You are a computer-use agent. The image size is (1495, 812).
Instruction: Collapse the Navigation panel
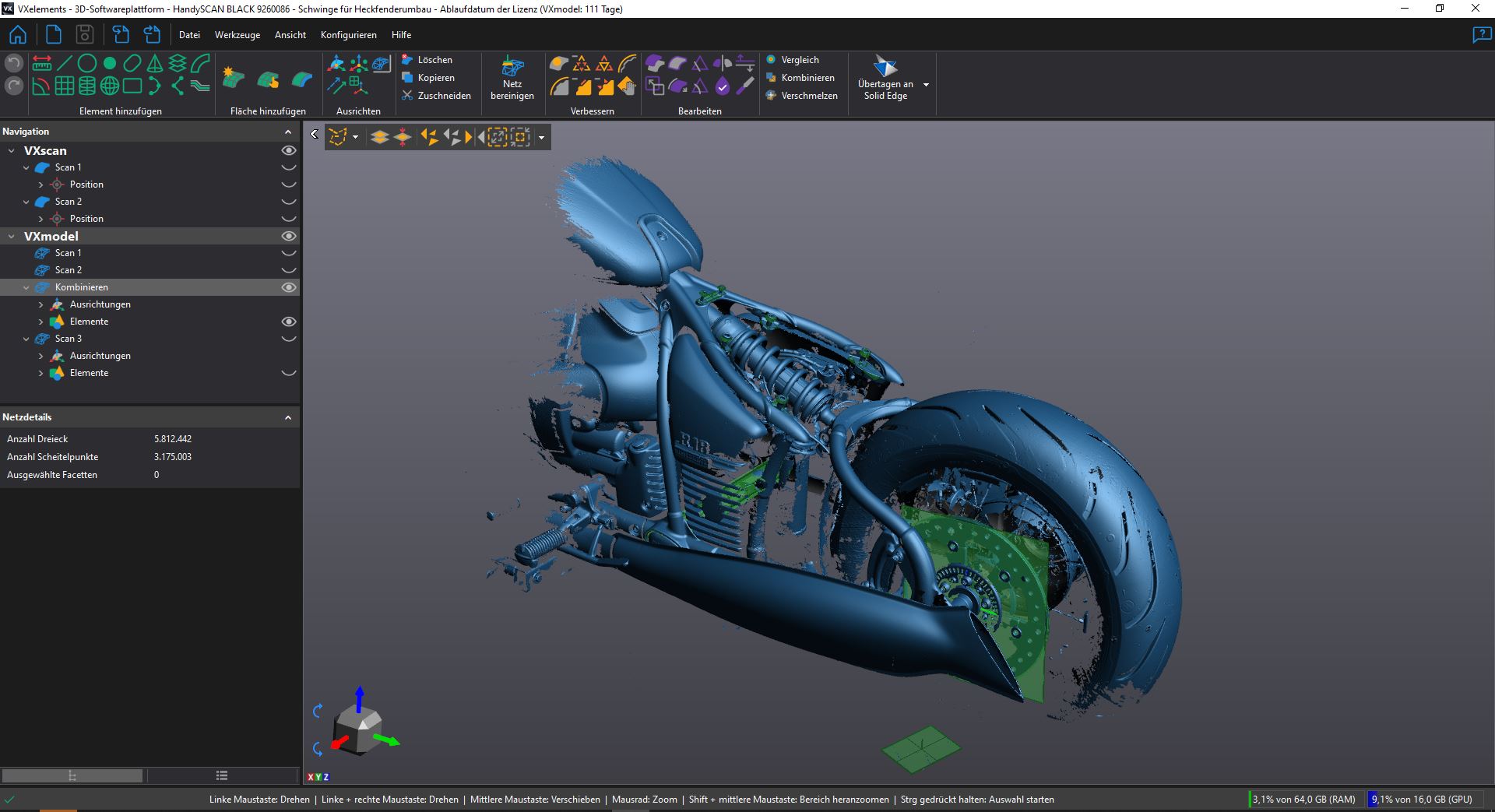288,132
